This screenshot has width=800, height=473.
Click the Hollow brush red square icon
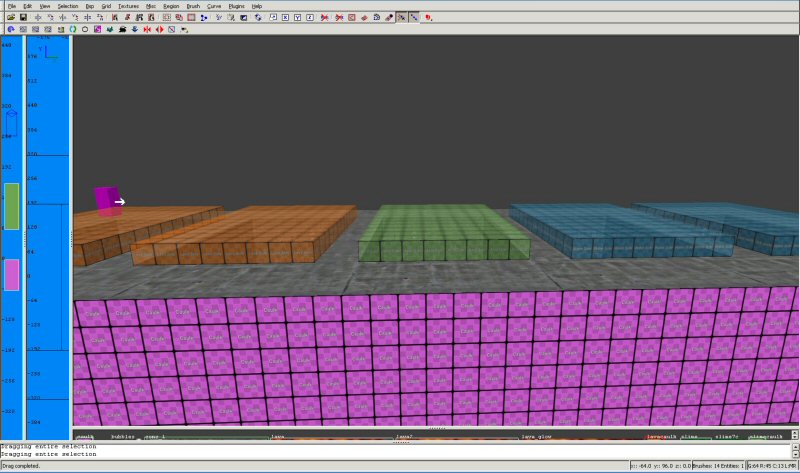pyautogui.click(x=190, y=18)
